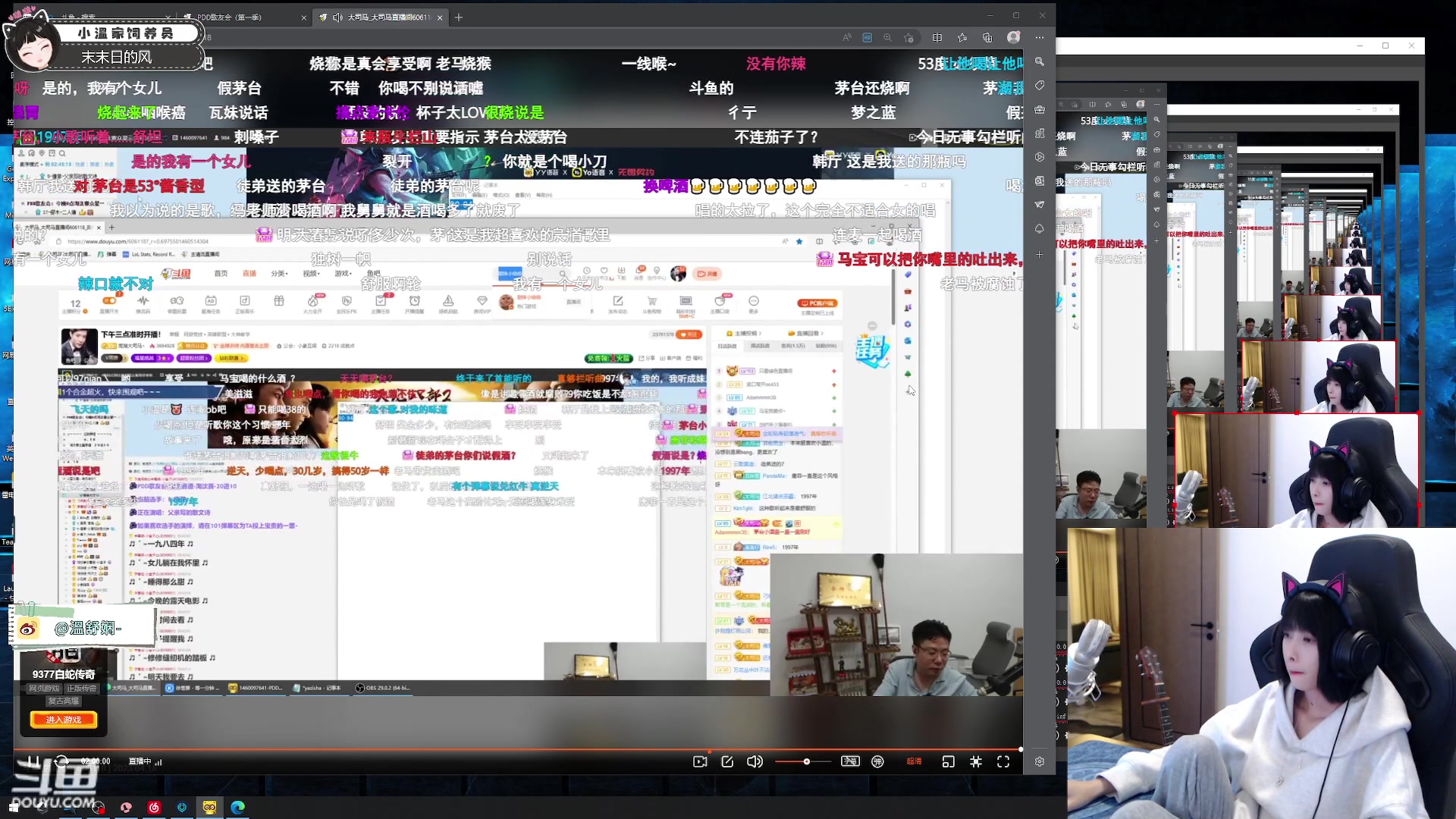
Task: Open the yellow owl app in taskbar
Action: [210, 808]
